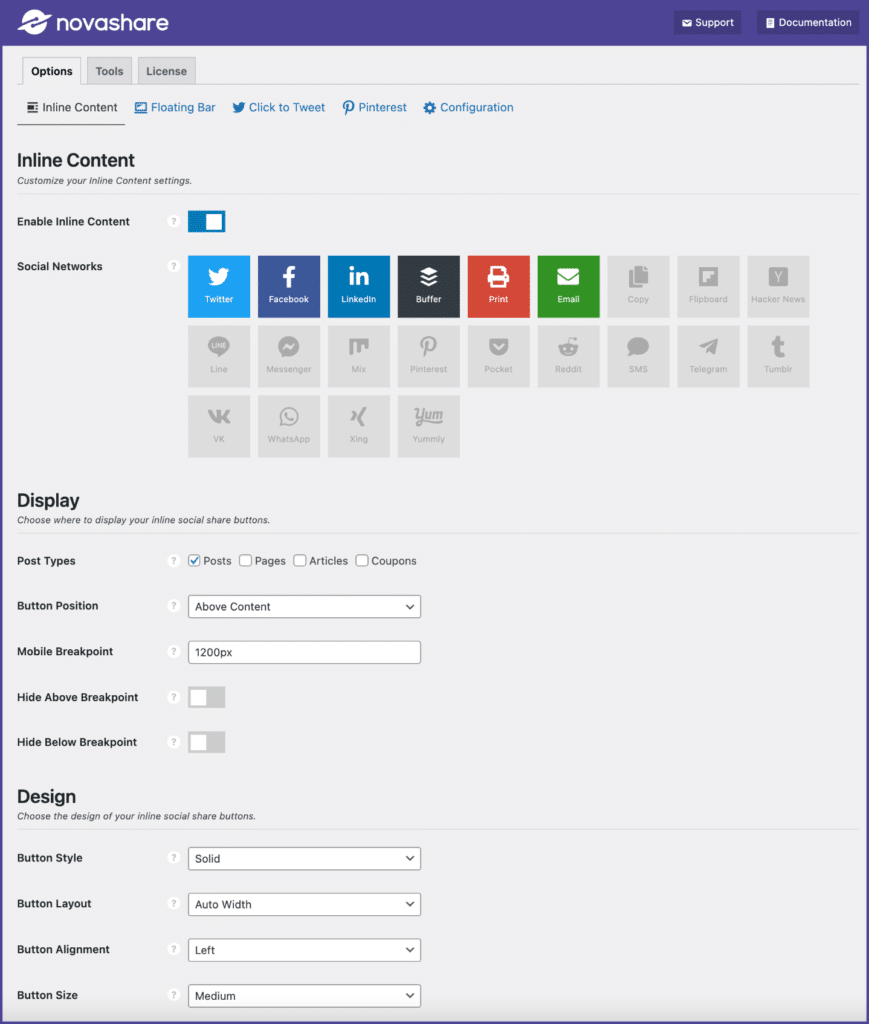Image resolution: width=869 pixels, height=1024 pixels.
Task: Toggle Hide Below Breakpoint switch
Action: (207, 743)
